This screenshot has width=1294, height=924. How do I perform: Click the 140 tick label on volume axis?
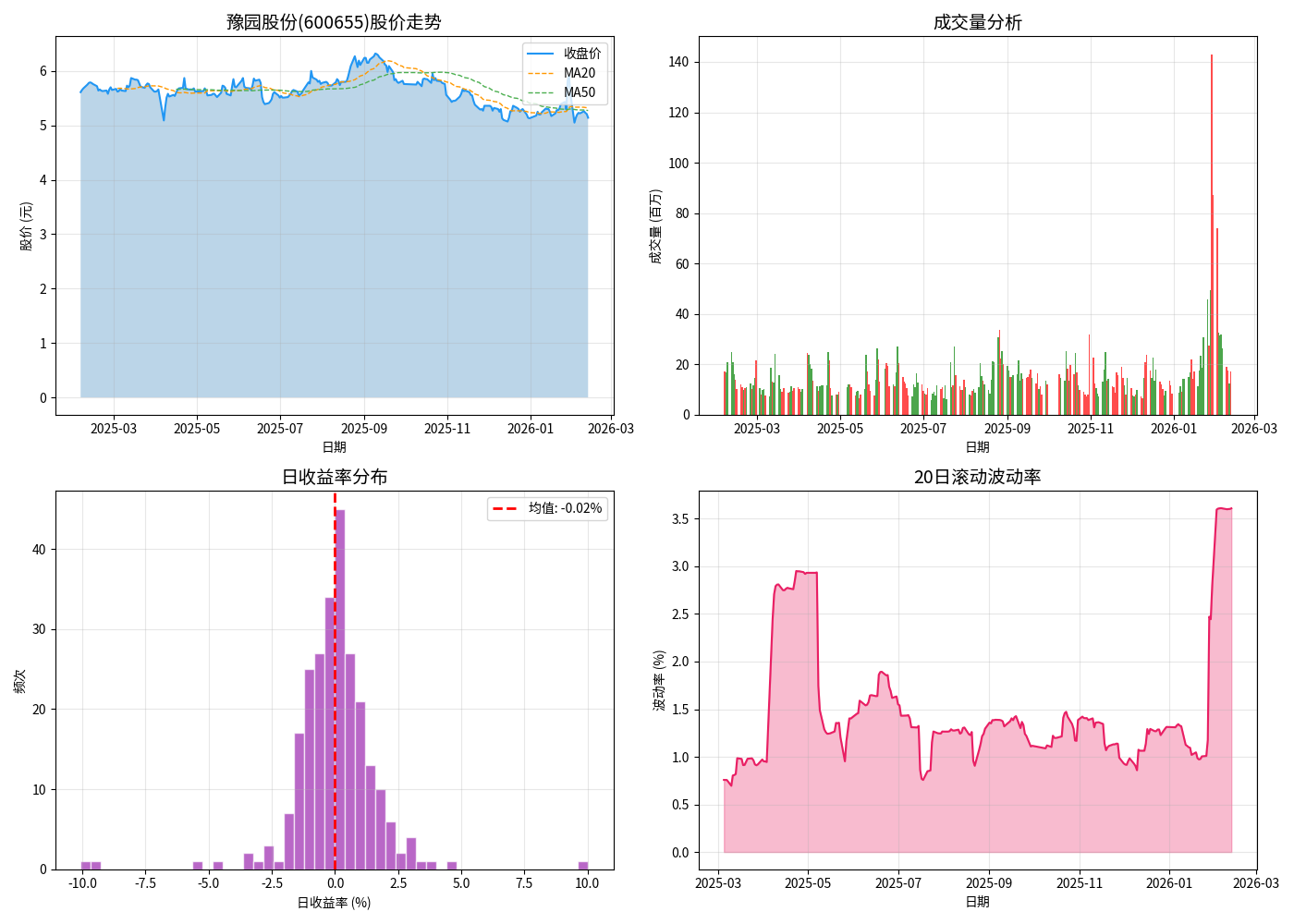click(678, 62)
